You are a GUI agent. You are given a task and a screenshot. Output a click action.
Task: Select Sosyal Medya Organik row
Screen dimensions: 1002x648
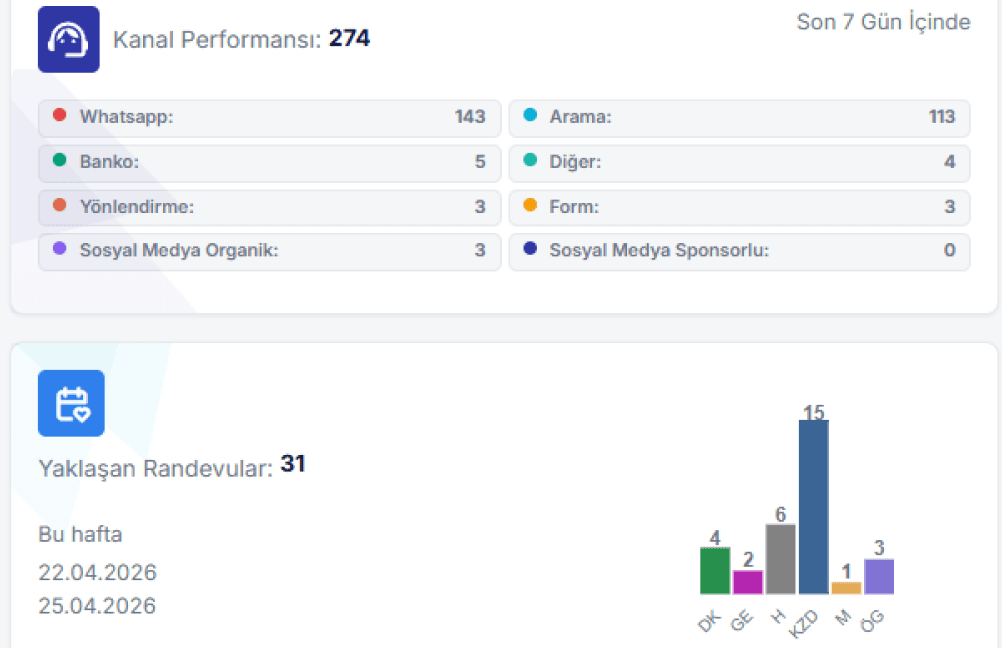point(269,251)
